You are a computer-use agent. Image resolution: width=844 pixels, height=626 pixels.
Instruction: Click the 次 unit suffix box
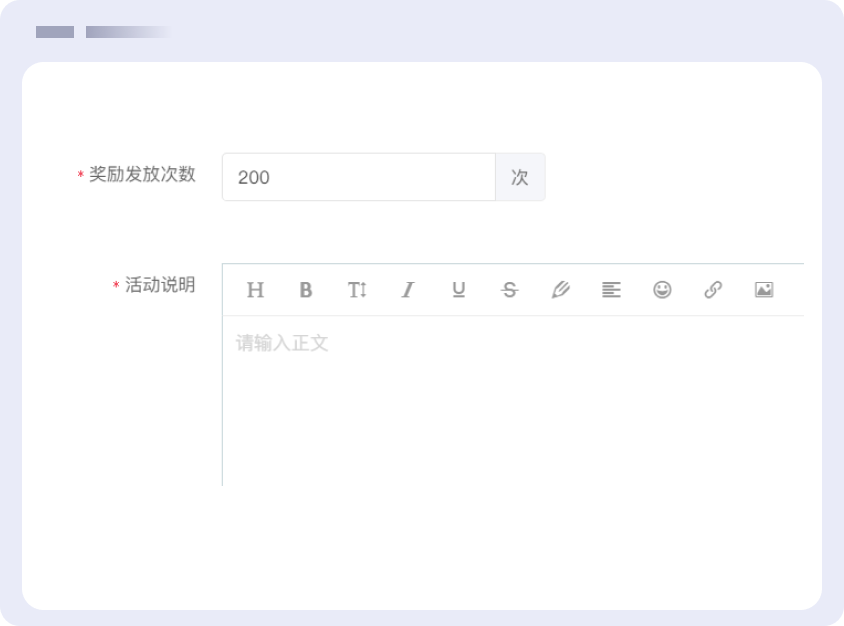[x=520, y=177]
